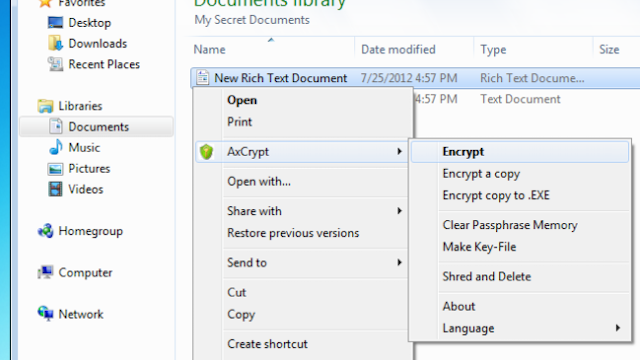Click the Rich Text Docume... type cell

(x=532, y=78)
